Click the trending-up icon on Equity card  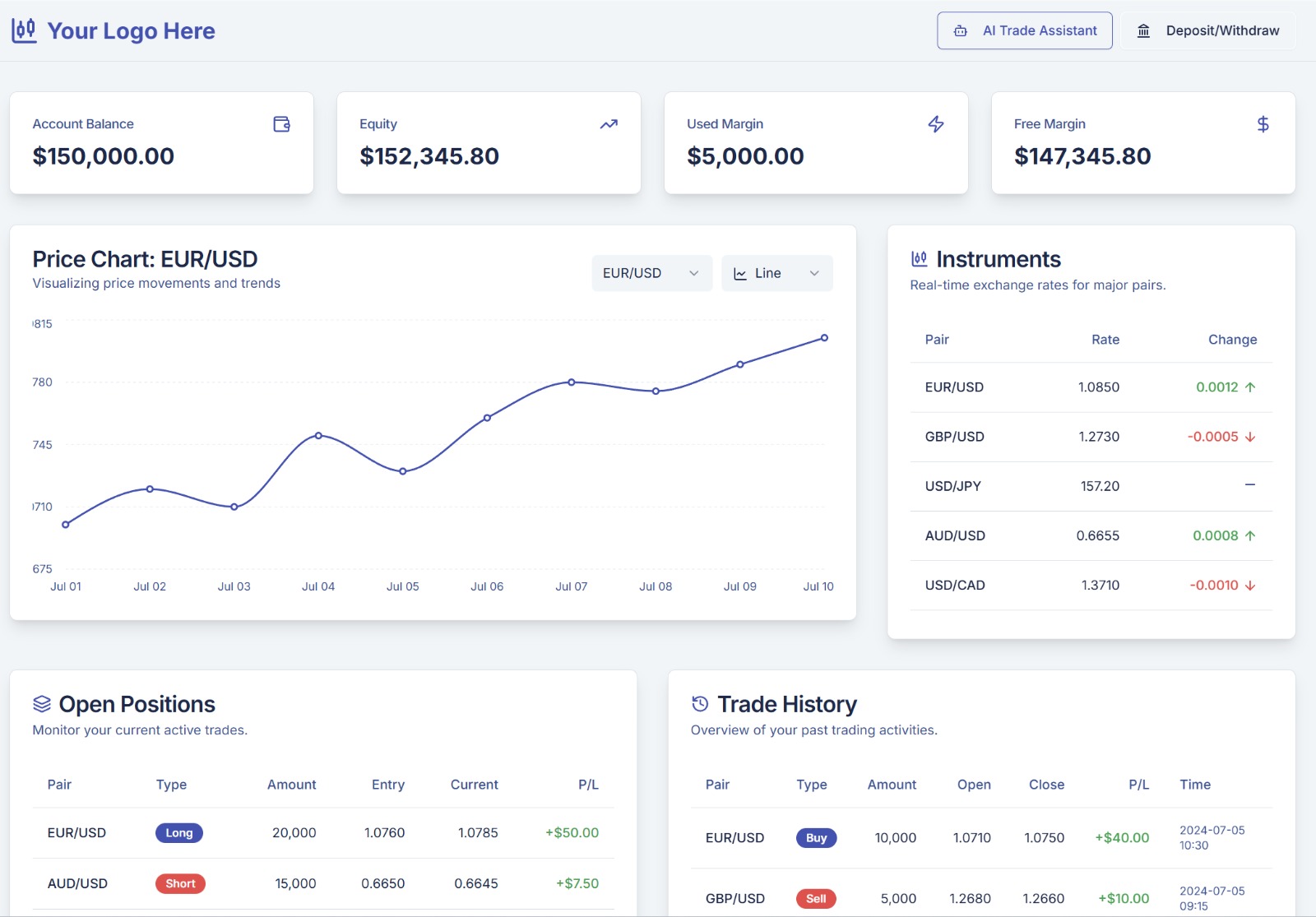(x=609, y=124)
